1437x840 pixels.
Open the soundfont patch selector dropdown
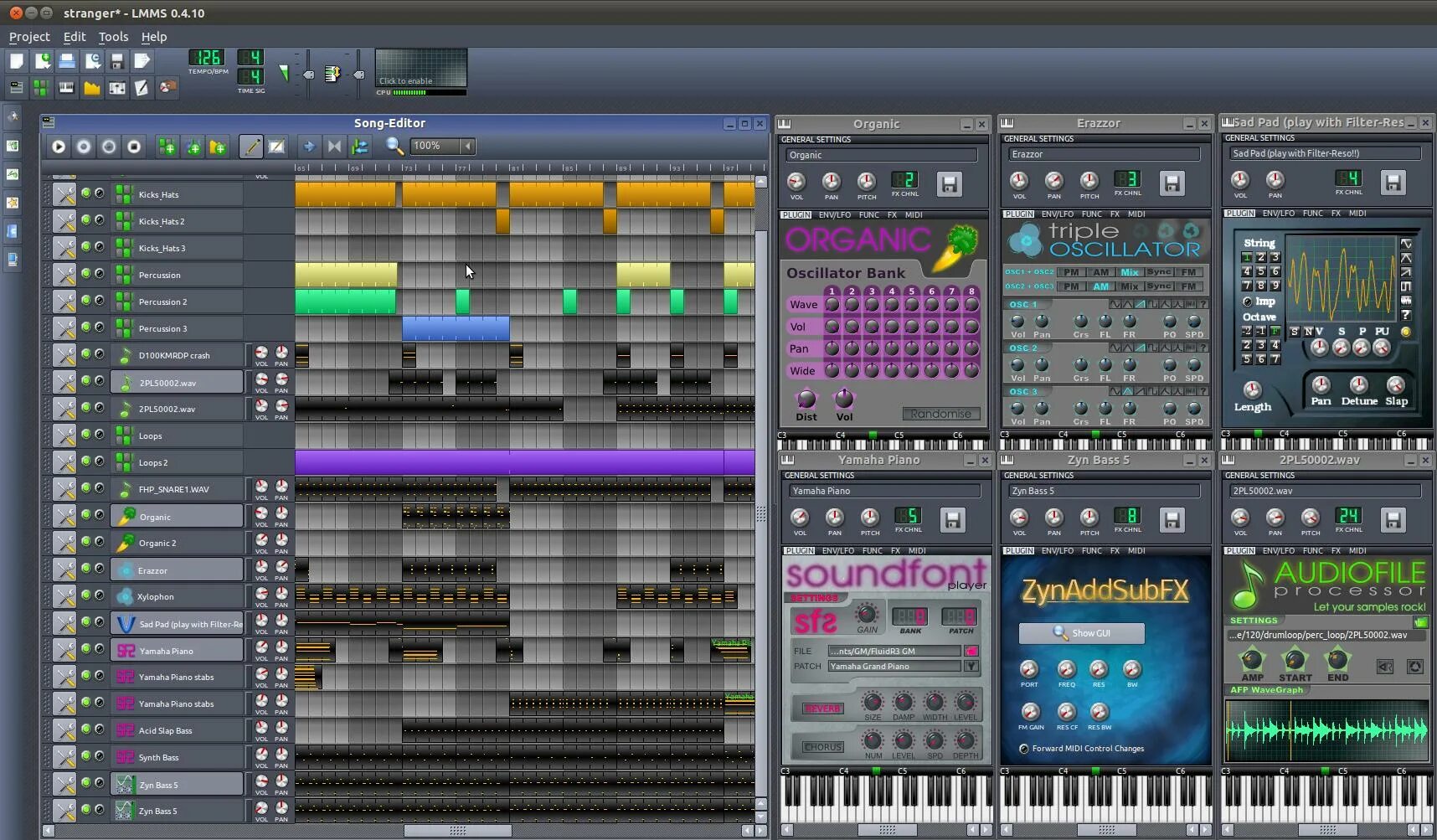point(971,667)
